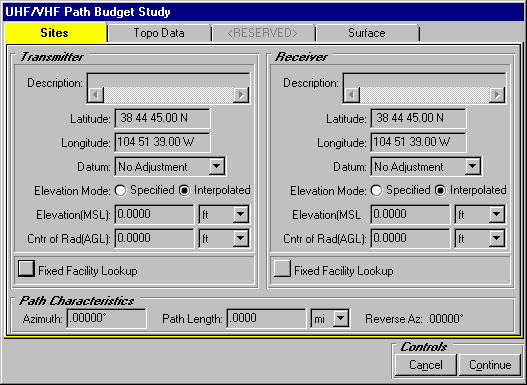Click the Transmitter Latitude field
Image resolution: width=527 pixels, height=385 pixels.
[162, 118]
